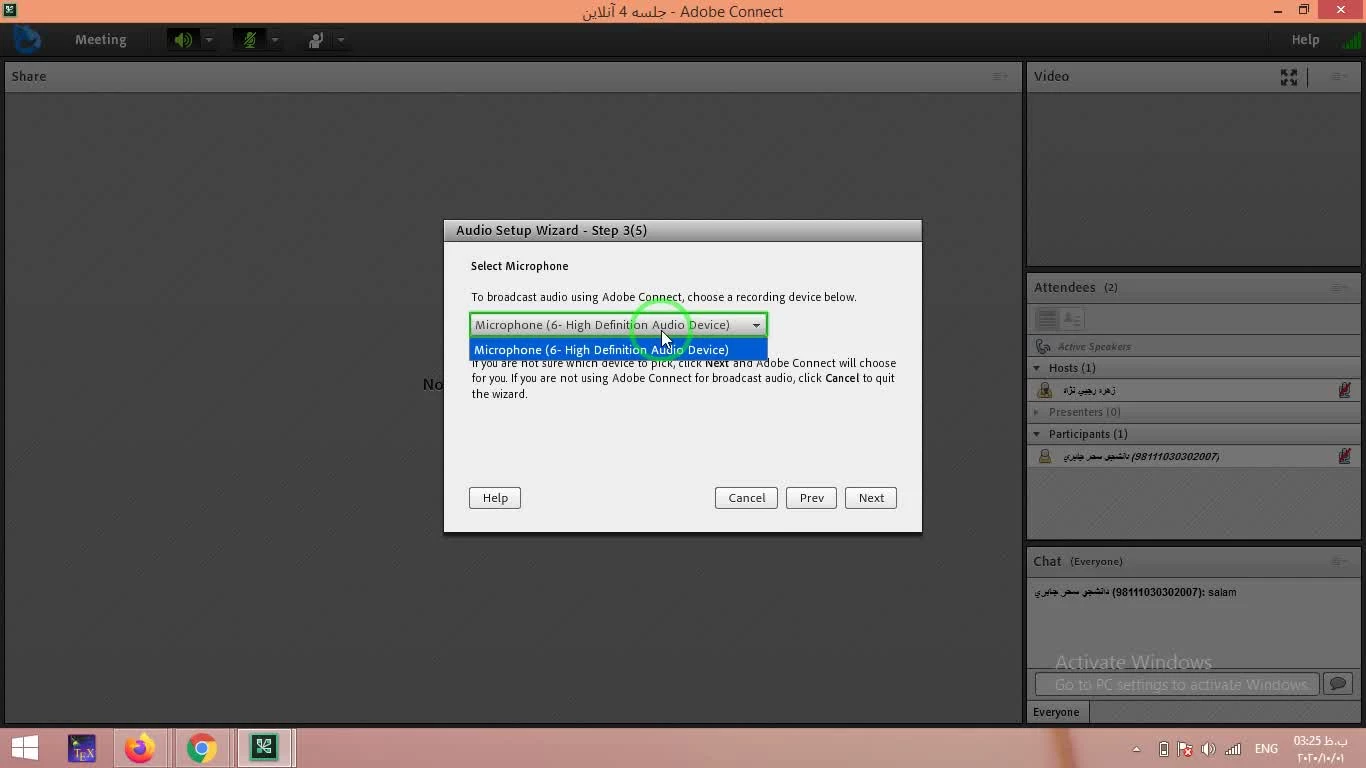Select participant 98111030302007 in attendee list
Screen dimensions: 1366x768
pos(1193,456)
